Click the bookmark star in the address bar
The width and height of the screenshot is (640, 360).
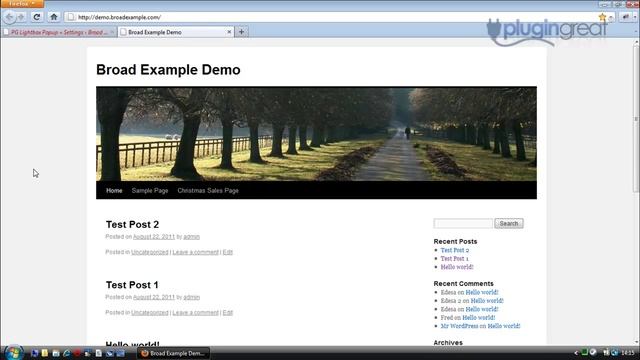[602, 17]
